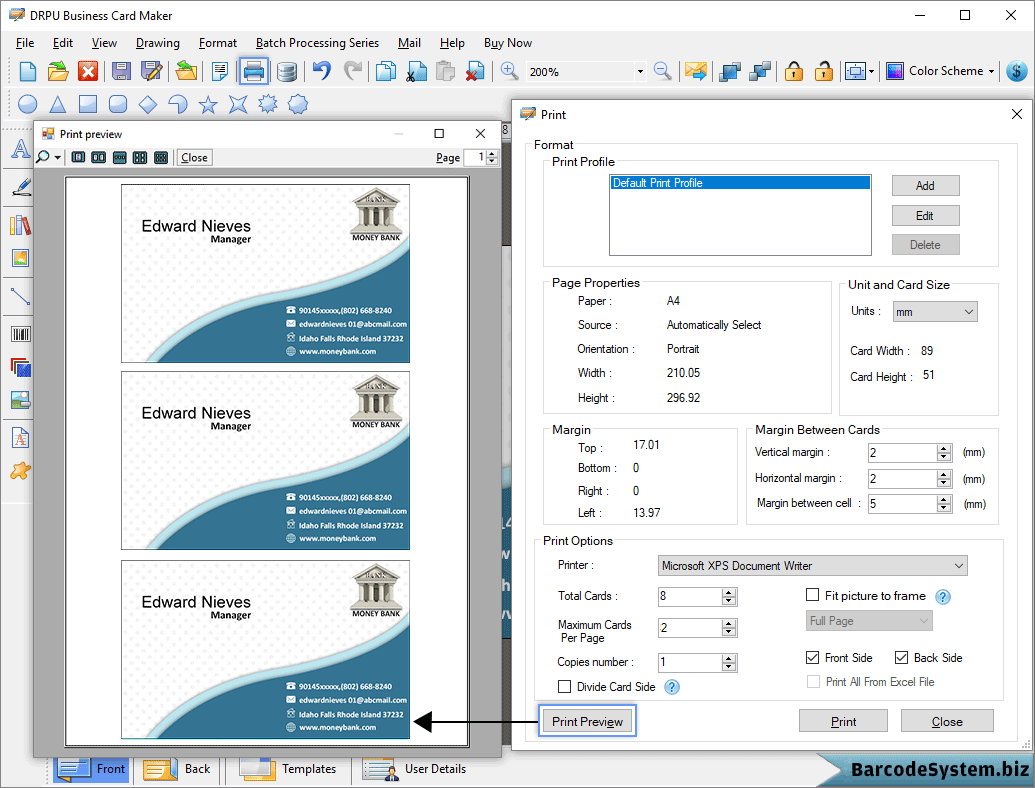1035x788 pixels.
Task: Click the Add print profile button
Action: 925,185
